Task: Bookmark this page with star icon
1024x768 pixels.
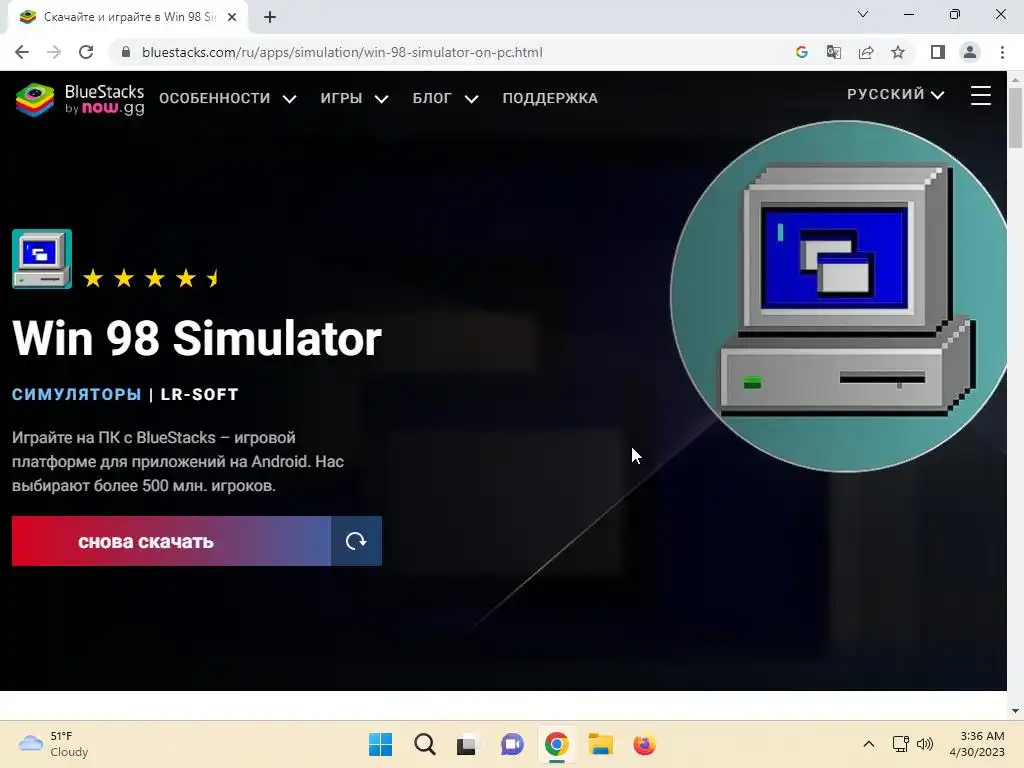Action: [898, 52]
